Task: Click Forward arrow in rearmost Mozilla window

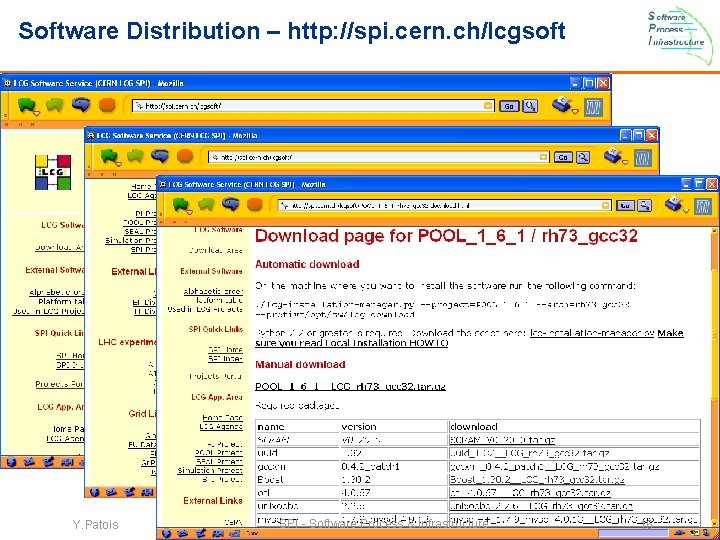Action: pyautogui.click(x=54, y=105)
